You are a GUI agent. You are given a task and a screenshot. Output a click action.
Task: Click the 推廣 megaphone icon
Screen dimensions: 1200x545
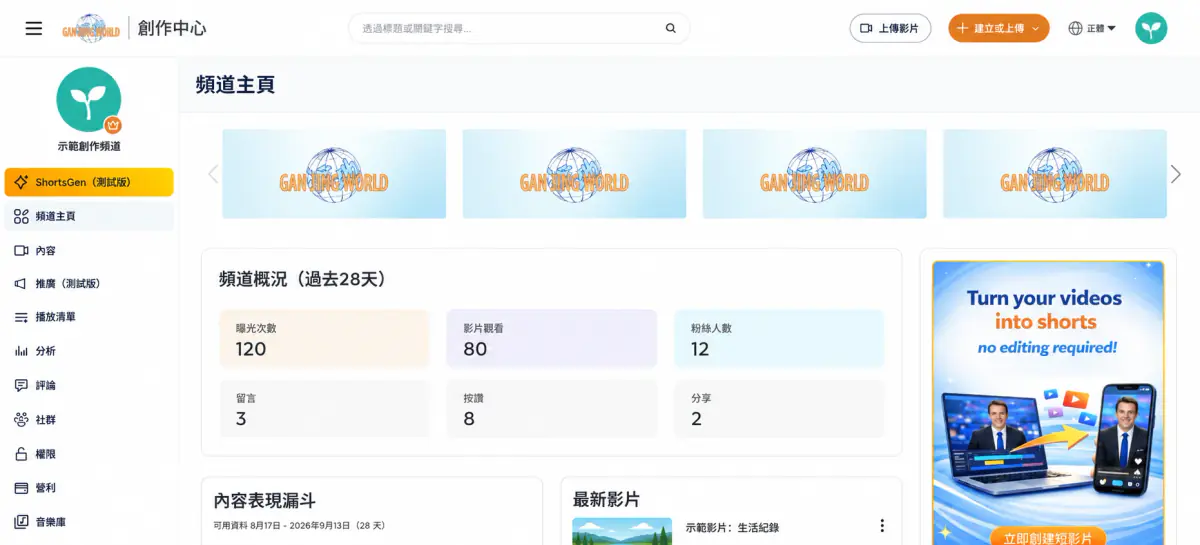pos(21,284)
